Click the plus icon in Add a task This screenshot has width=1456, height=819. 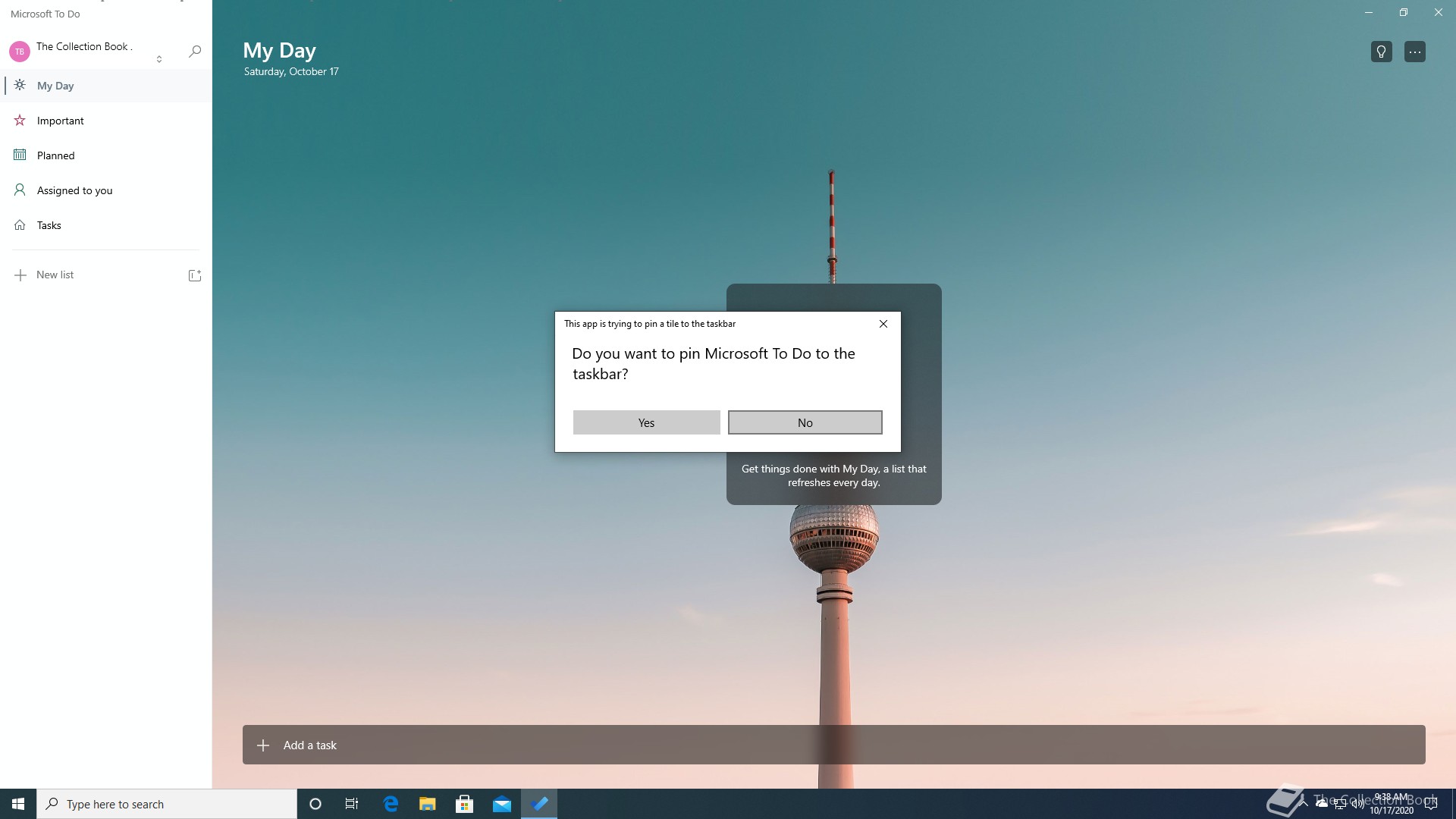click(x=263, y=745)
